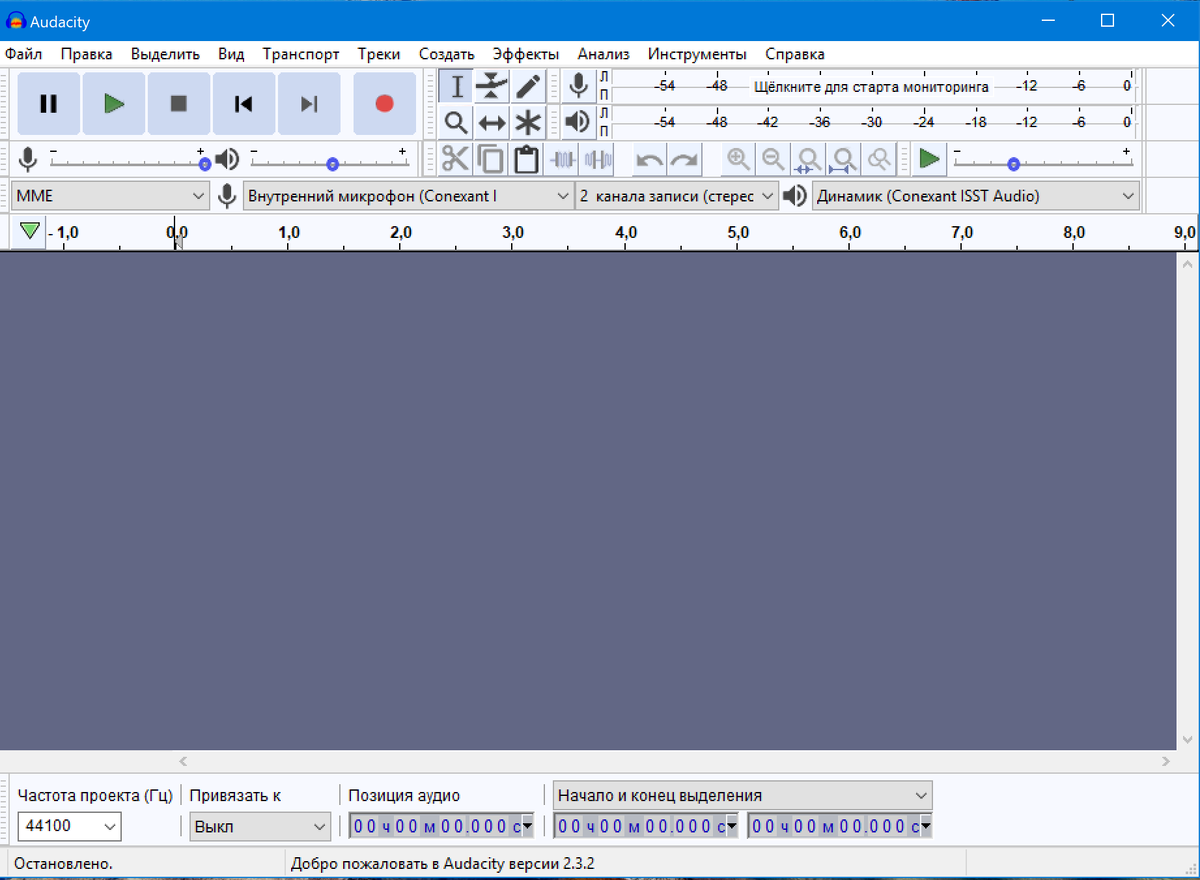
Task: Choose the Time Shift arrows tool
Action: (492, 123)
